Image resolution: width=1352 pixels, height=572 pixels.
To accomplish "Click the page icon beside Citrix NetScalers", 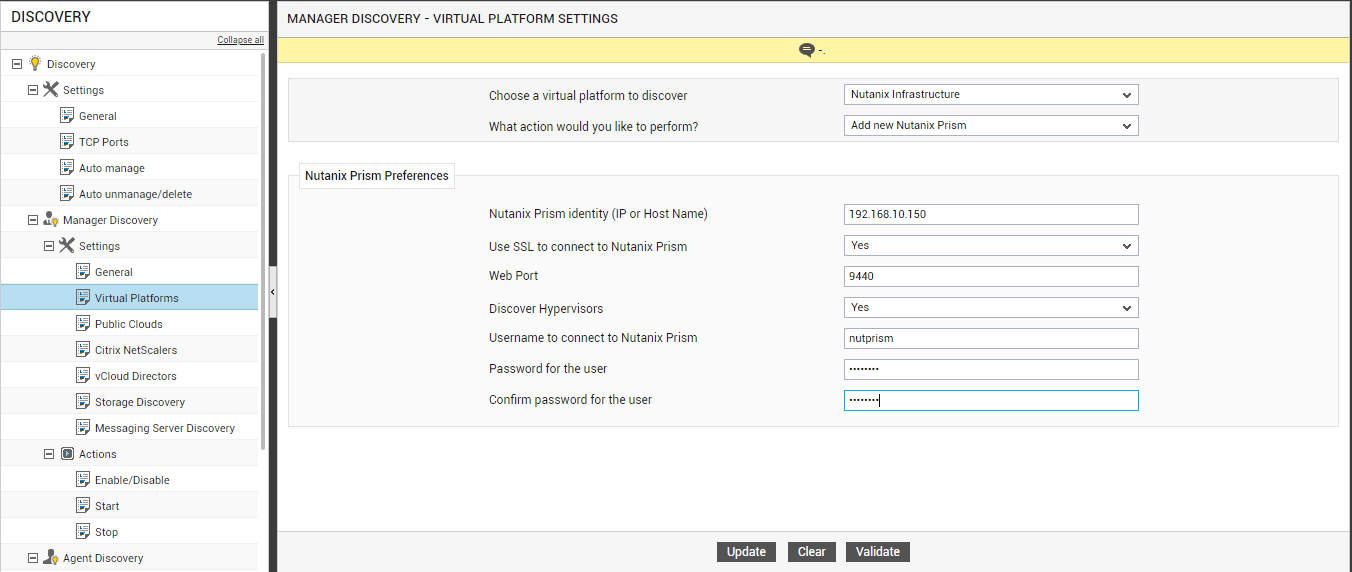I will (x=83, y=349).
